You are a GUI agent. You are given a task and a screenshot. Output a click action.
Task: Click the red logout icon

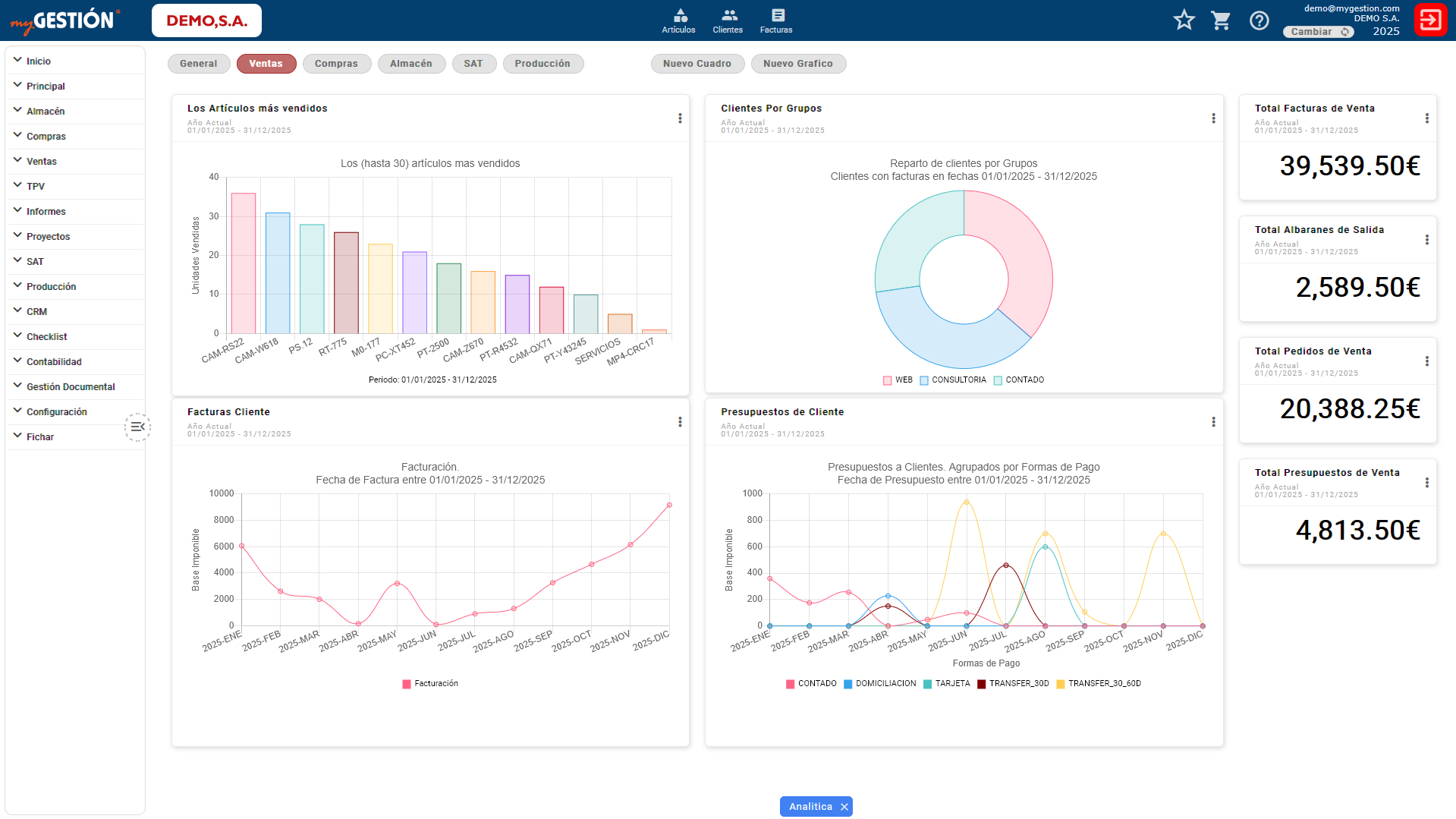tap(1430, 20)
